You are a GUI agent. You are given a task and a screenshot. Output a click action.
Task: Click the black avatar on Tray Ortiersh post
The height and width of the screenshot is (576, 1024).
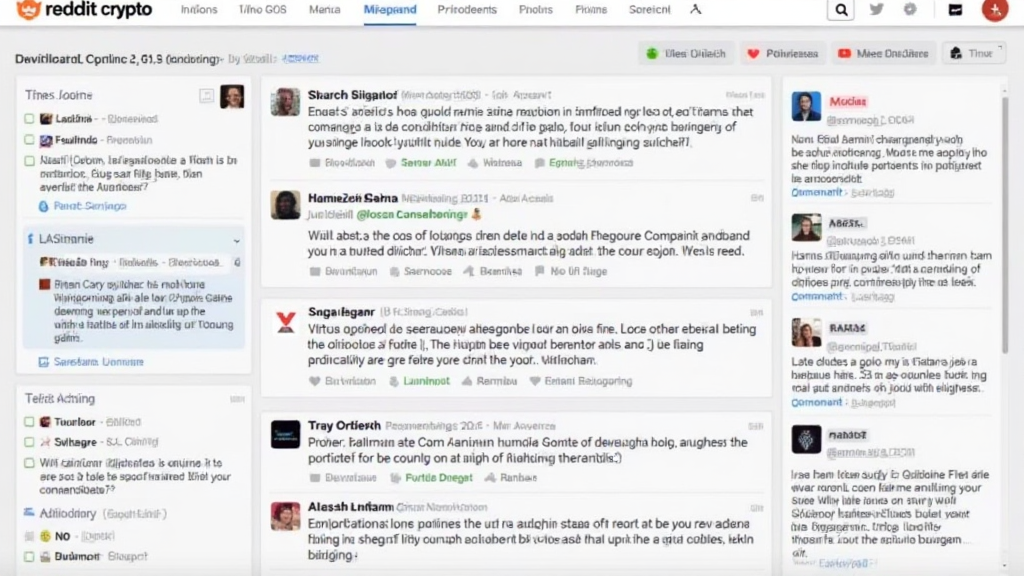(285, 433)
